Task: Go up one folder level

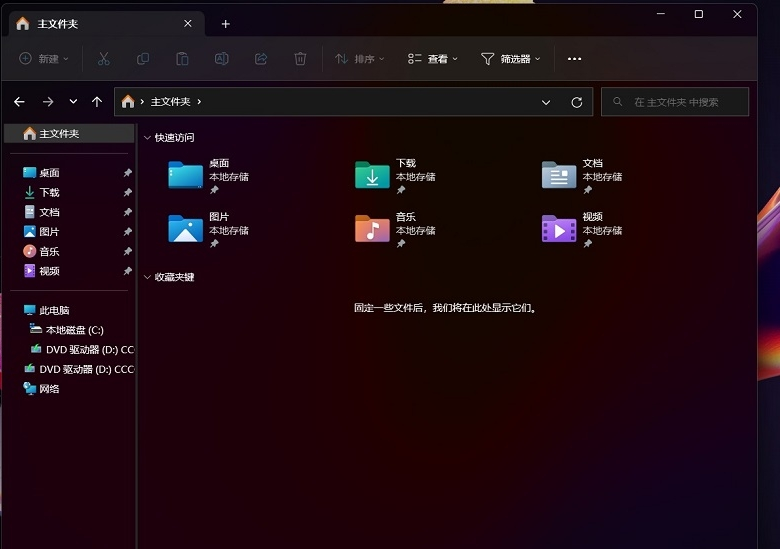Action: (x=97, y=102)
